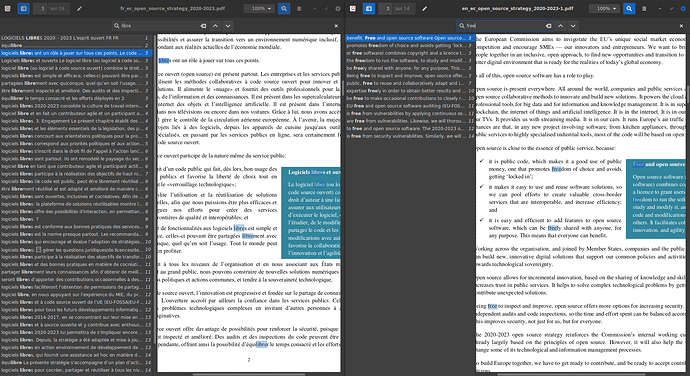The height and width of the screenshot is (376, 690).
Task: Select result 'Being free to inspect and improve'
Action: point(409,76)
